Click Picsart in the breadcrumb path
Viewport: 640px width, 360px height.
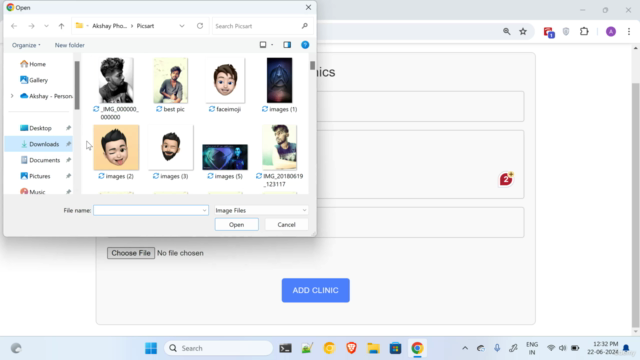click(145, 26)
